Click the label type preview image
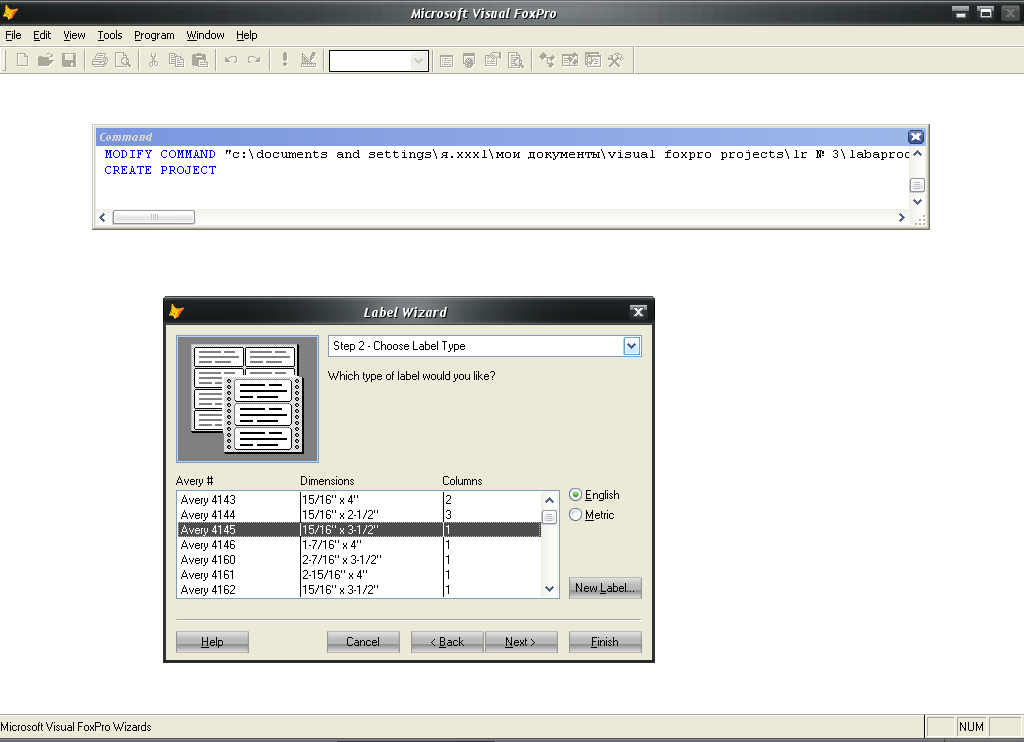Screen dimensions: 1024x742 (x=248, y=399)
